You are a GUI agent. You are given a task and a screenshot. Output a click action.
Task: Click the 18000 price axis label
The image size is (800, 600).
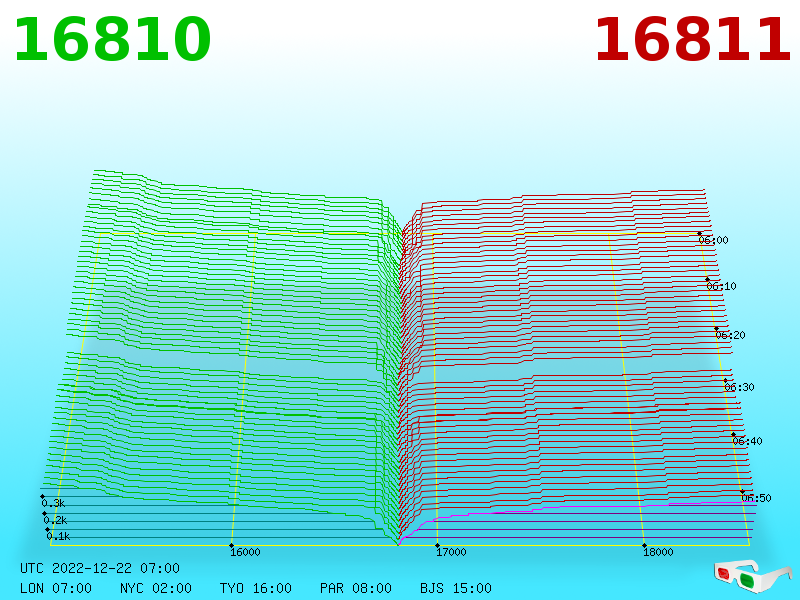658,552
